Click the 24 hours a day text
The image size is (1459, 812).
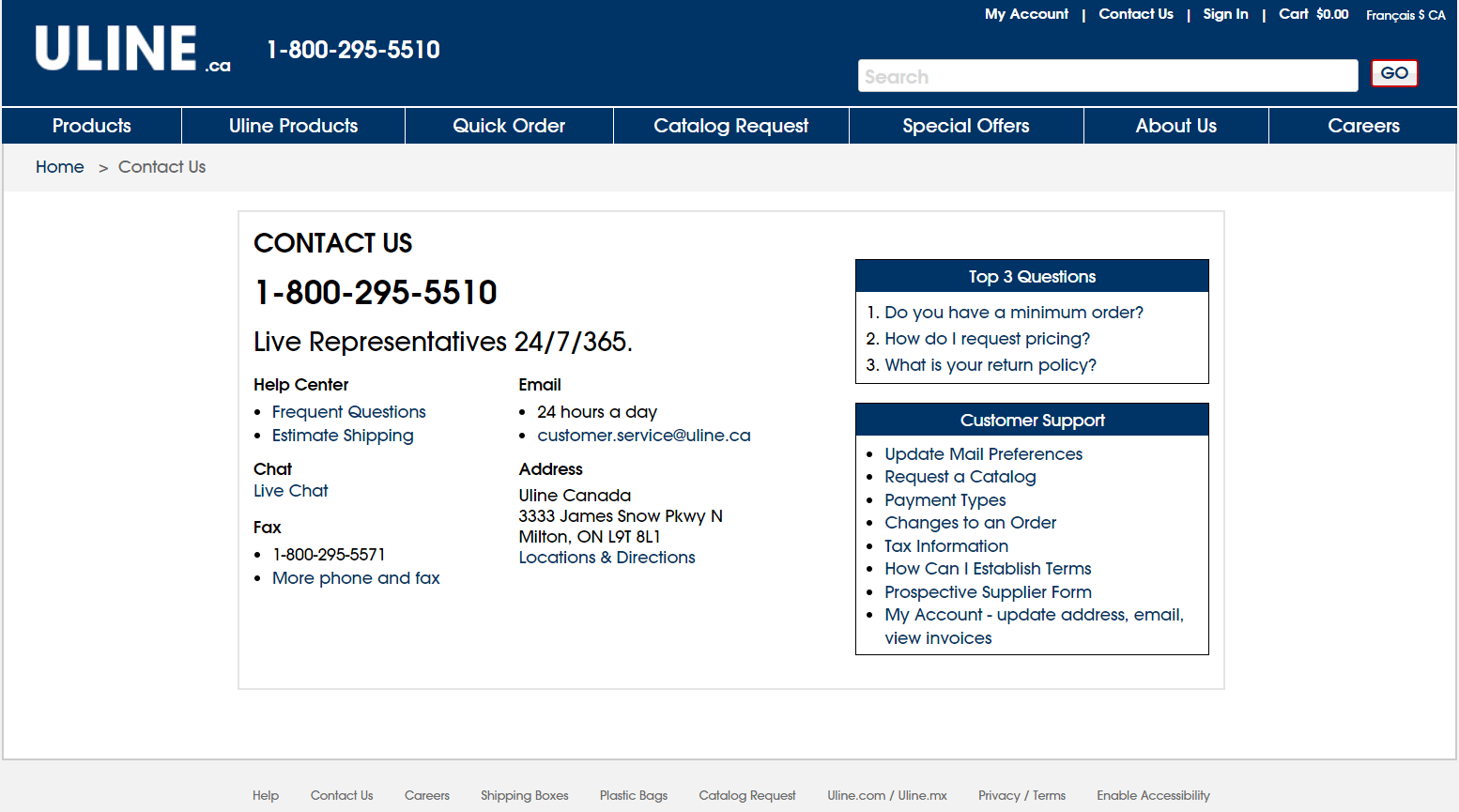point(597,412)
